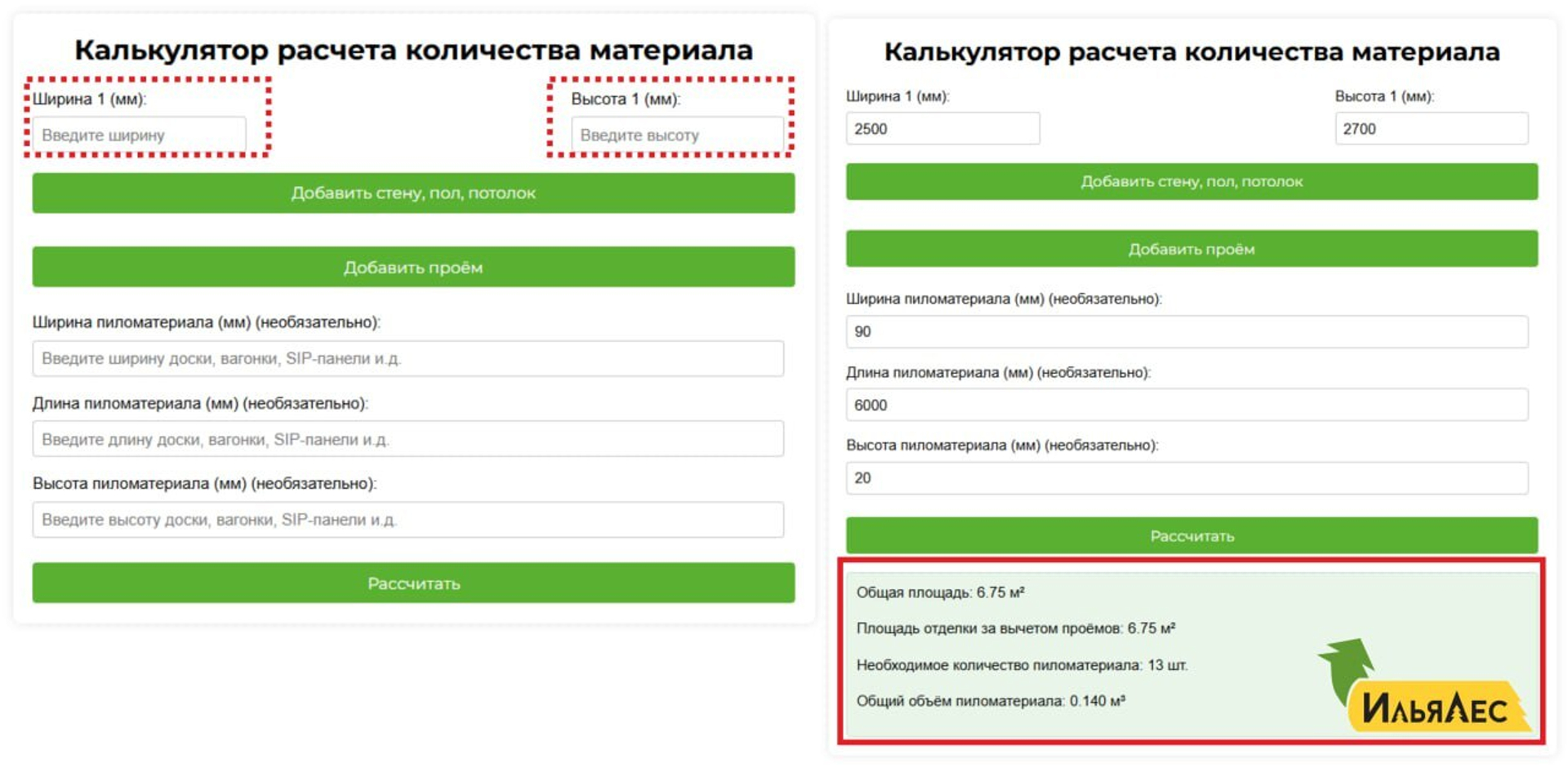Click 'Длина пиломатериала (мм)' label in right calculator
1568x768 pixels.
(x=998, y=372)
